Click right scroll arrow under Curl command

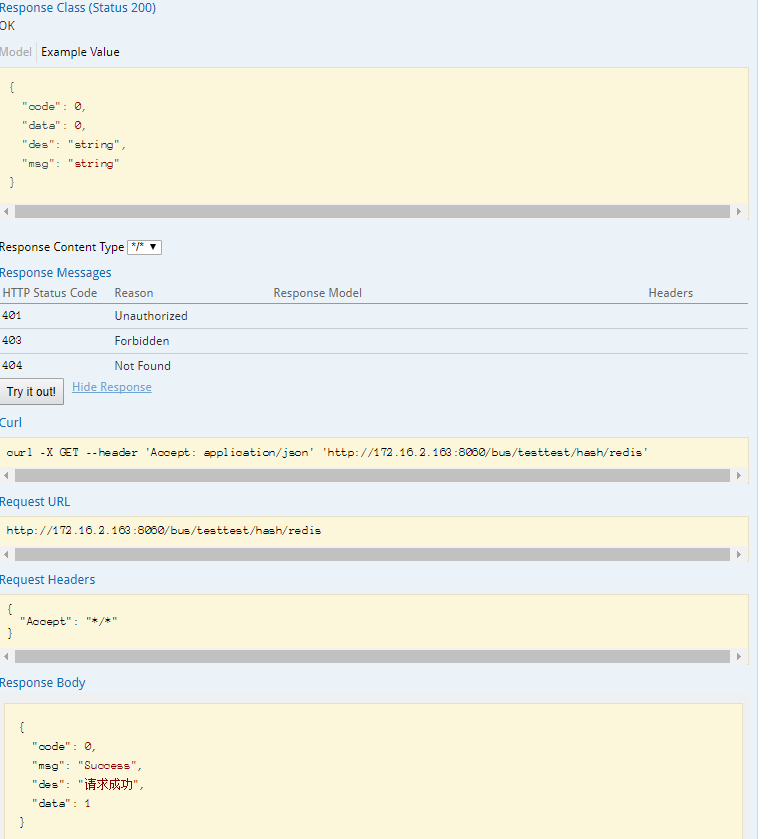pyautogui.click(x=738, y=476)
